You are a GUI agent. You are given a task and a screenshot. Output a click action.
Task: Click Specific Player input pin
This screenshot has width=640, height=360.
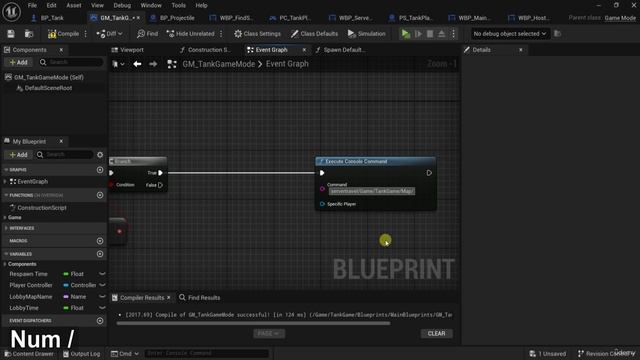(322, 204)
